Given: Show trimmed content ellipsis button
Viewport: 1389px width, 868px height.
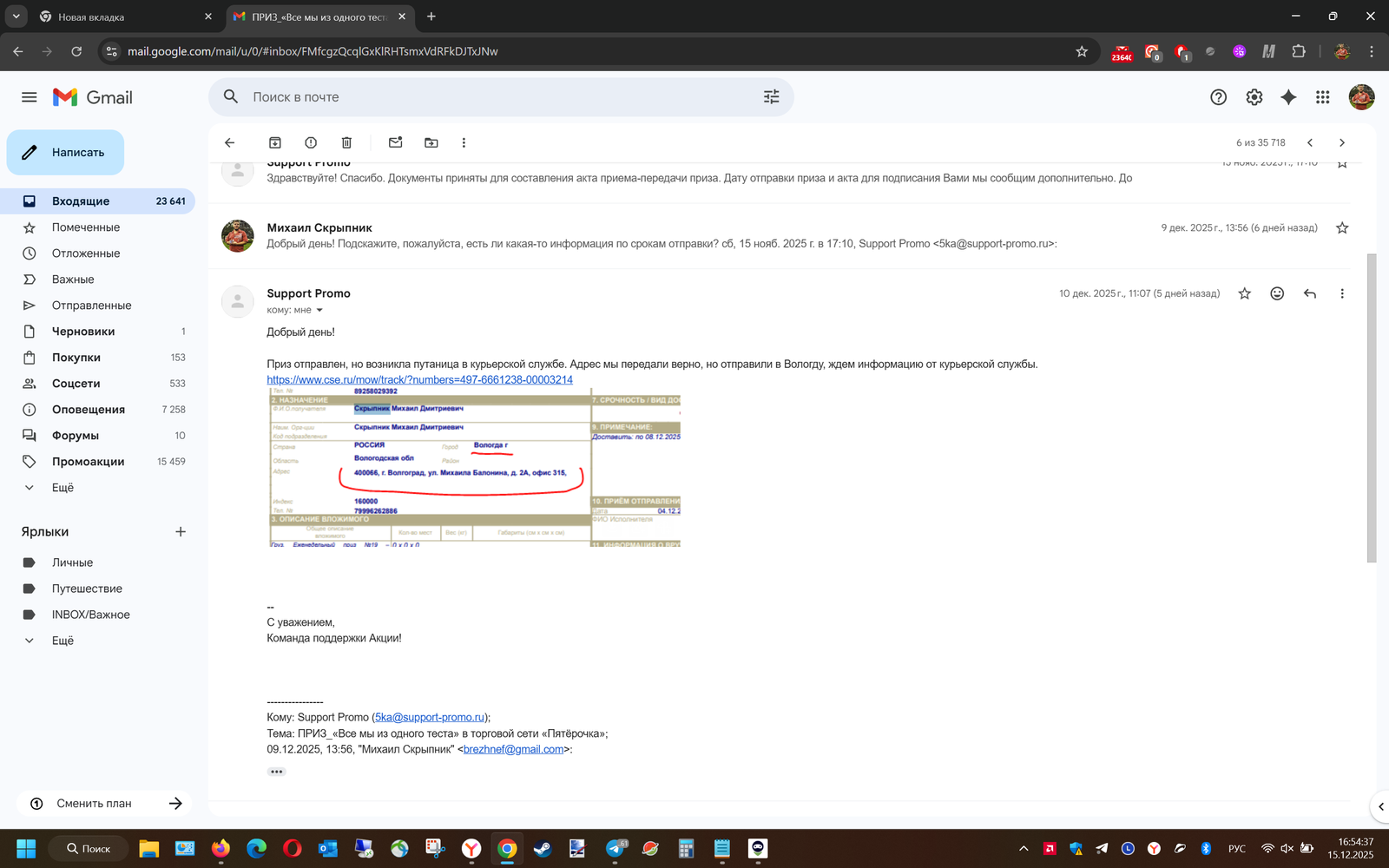Looking at the screenshot, I should [x=277, y=772].
